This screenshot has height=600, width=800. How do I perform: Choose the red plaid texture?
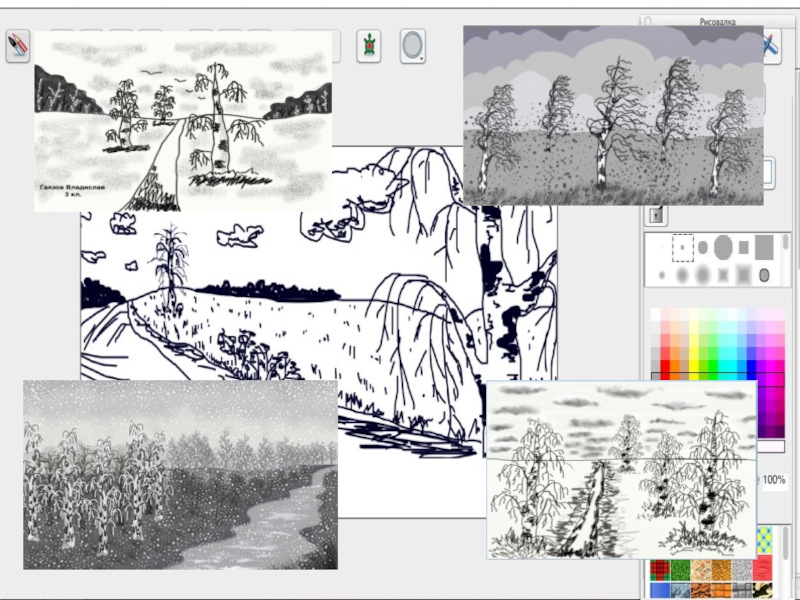(660, 570)
